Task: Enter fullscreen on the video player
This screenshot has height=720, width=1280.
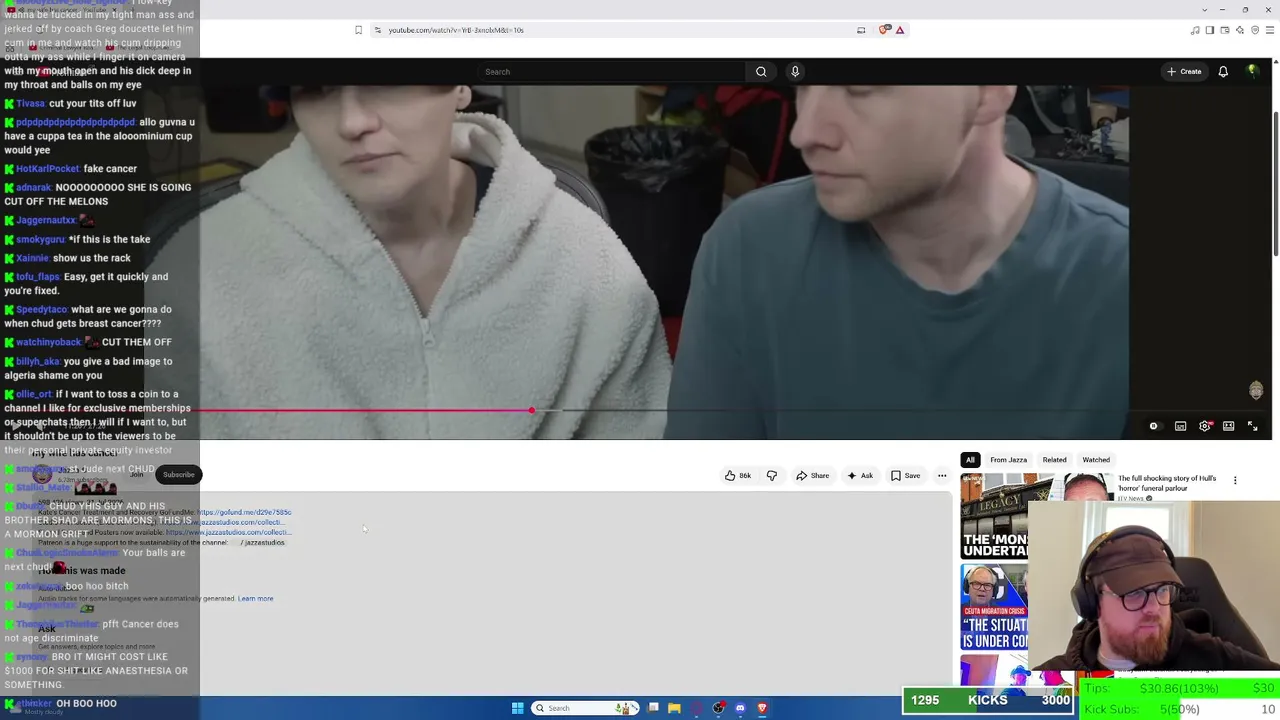Action: [x=1253, y=426]
